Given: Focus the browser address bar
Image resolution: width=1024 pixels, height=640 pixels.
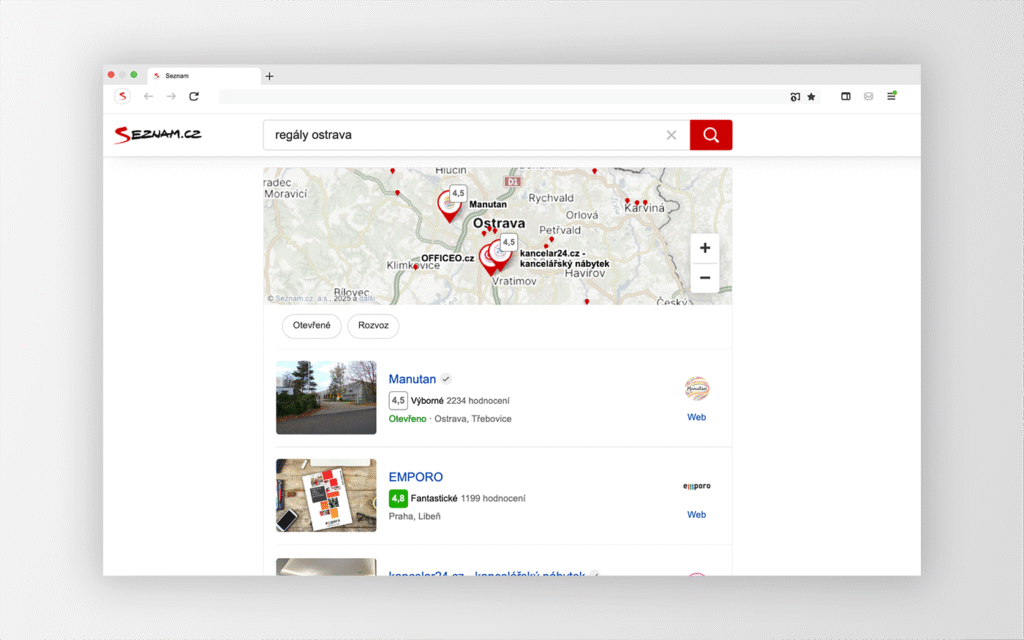Looking at the screenshot, I should point(503,97).
